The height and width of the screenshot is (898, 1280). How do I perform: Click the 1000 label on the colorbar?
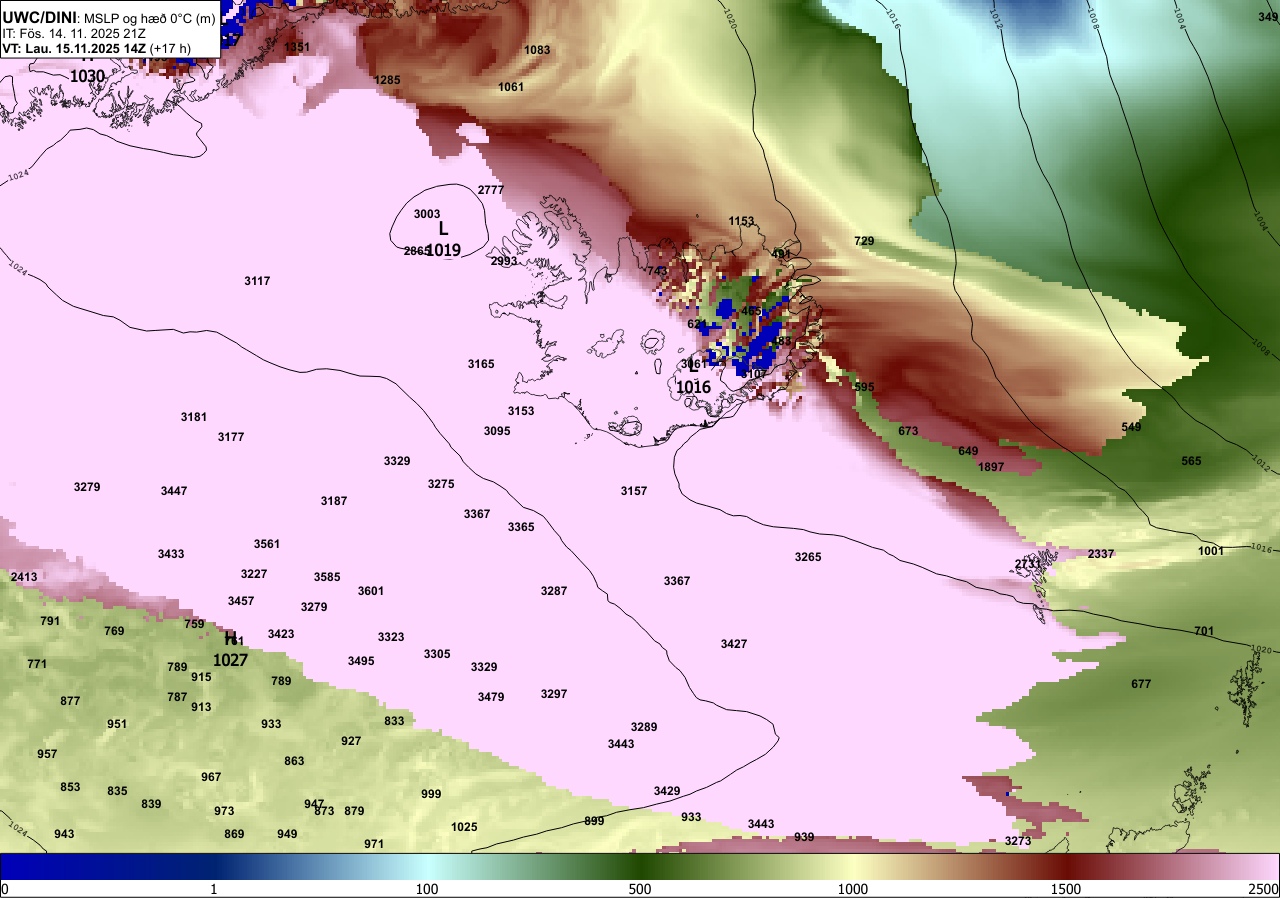[x=852, y=889]
